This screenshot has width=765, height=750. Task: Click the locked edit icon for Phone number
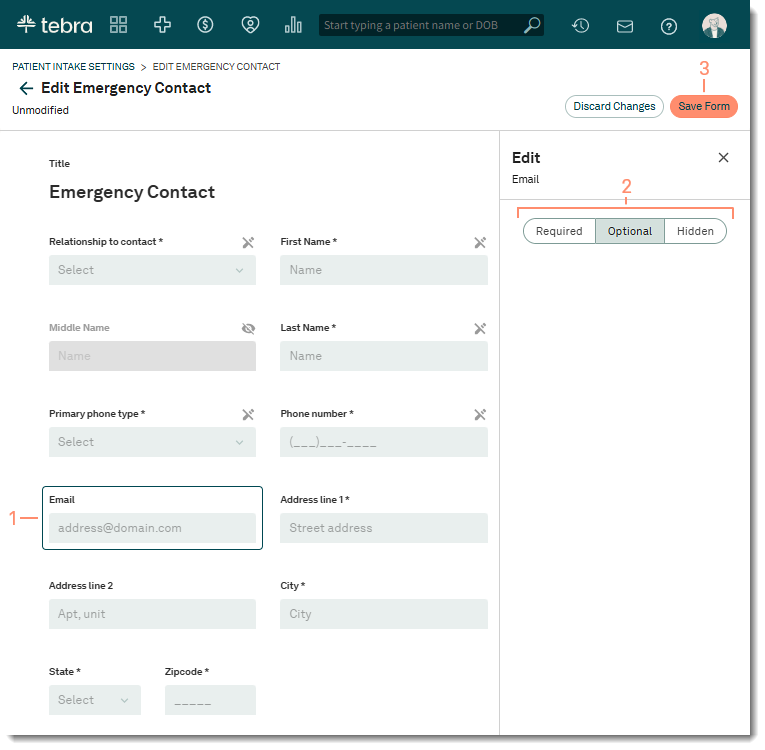tap(480, 414)
